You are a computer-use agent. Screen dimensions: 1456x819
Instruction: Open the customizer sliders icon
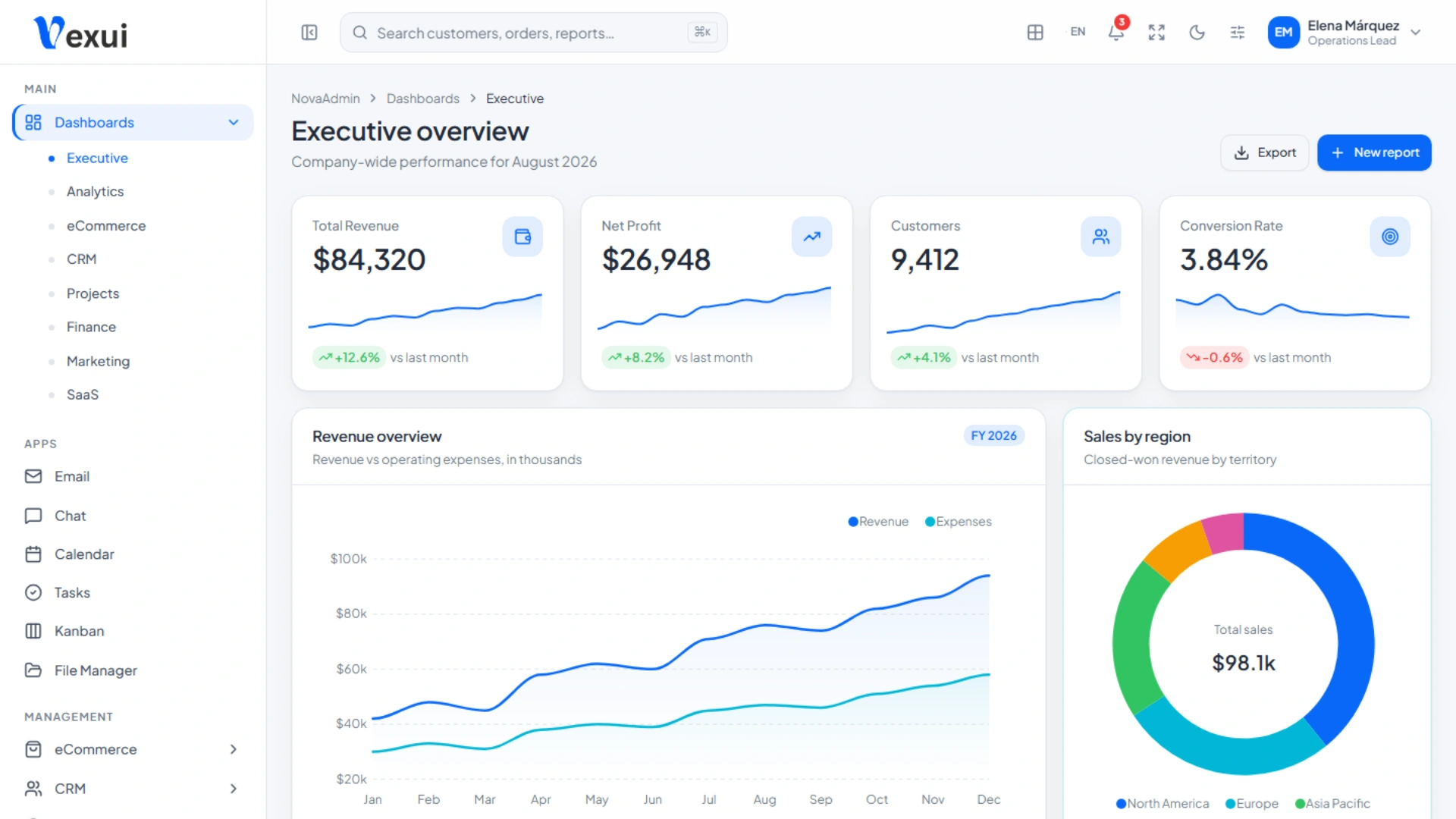pyautogui.click(x=1238, y=33)
